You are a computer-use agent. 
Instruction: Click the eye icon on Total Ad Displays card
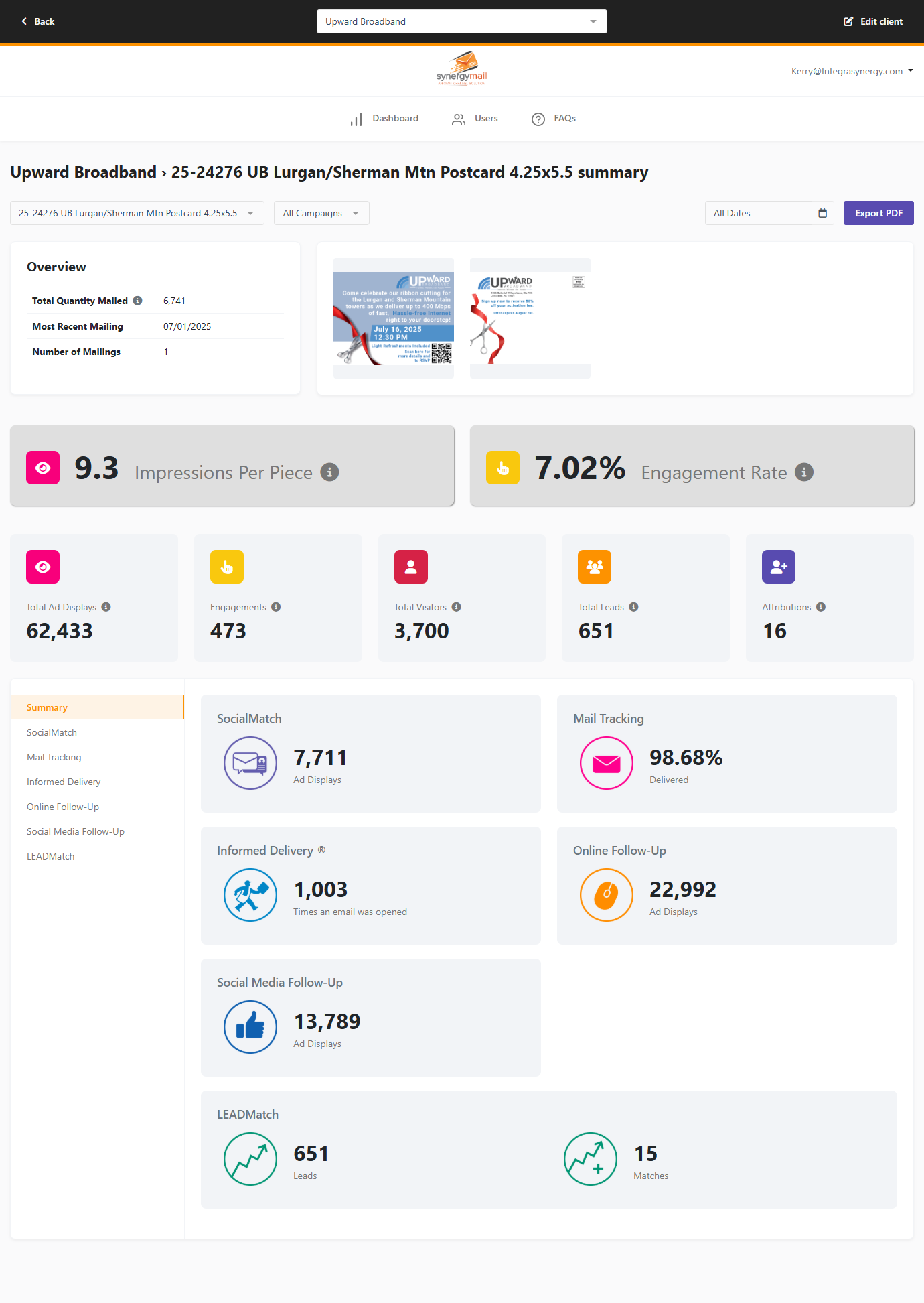tap(43, 567)
